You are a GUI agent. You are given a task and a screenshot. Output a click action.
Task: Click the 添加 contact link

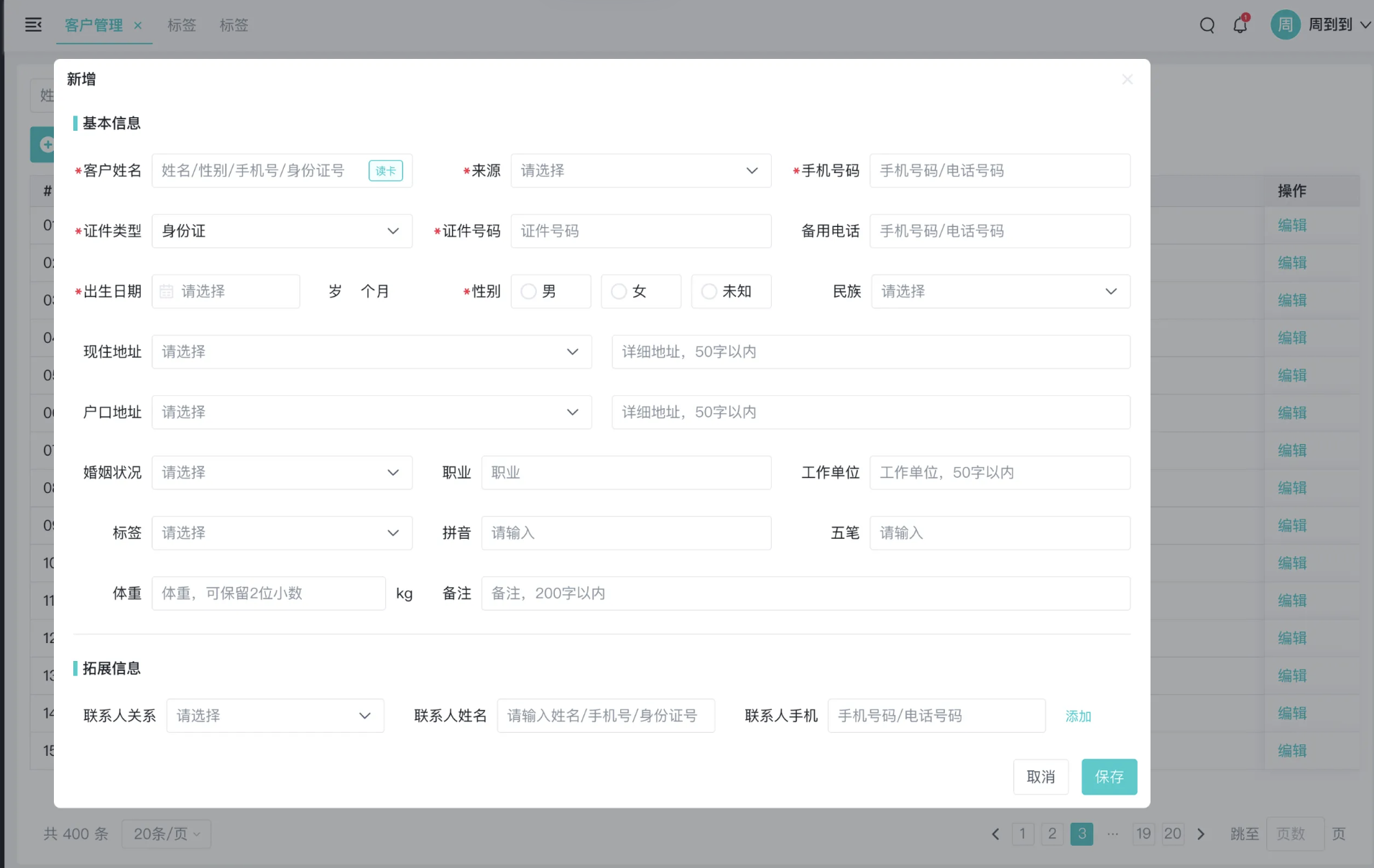[x=1079, y=716]
